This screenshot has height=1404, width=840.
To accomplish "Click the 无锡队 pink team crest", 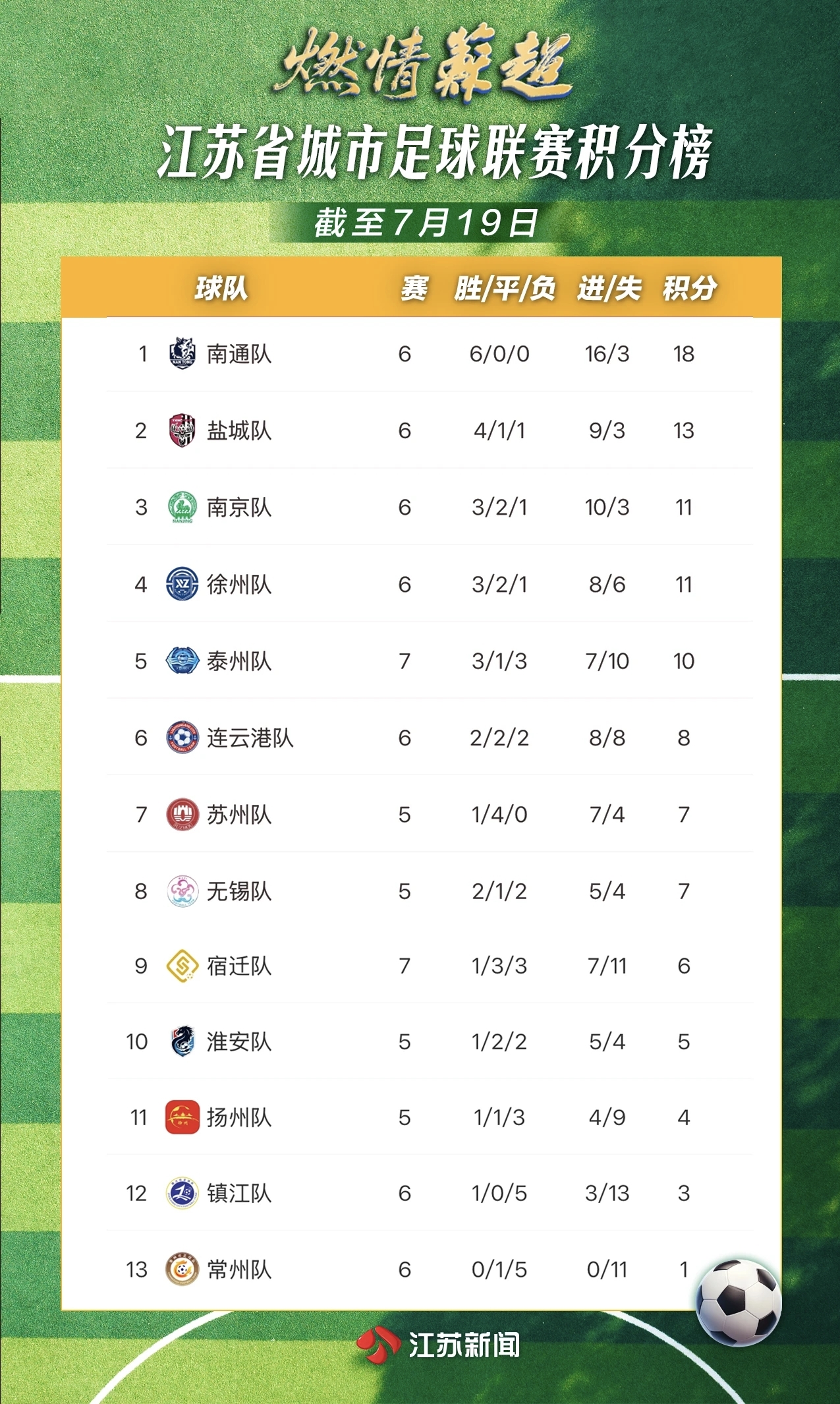I will click(x=182, y=891).
